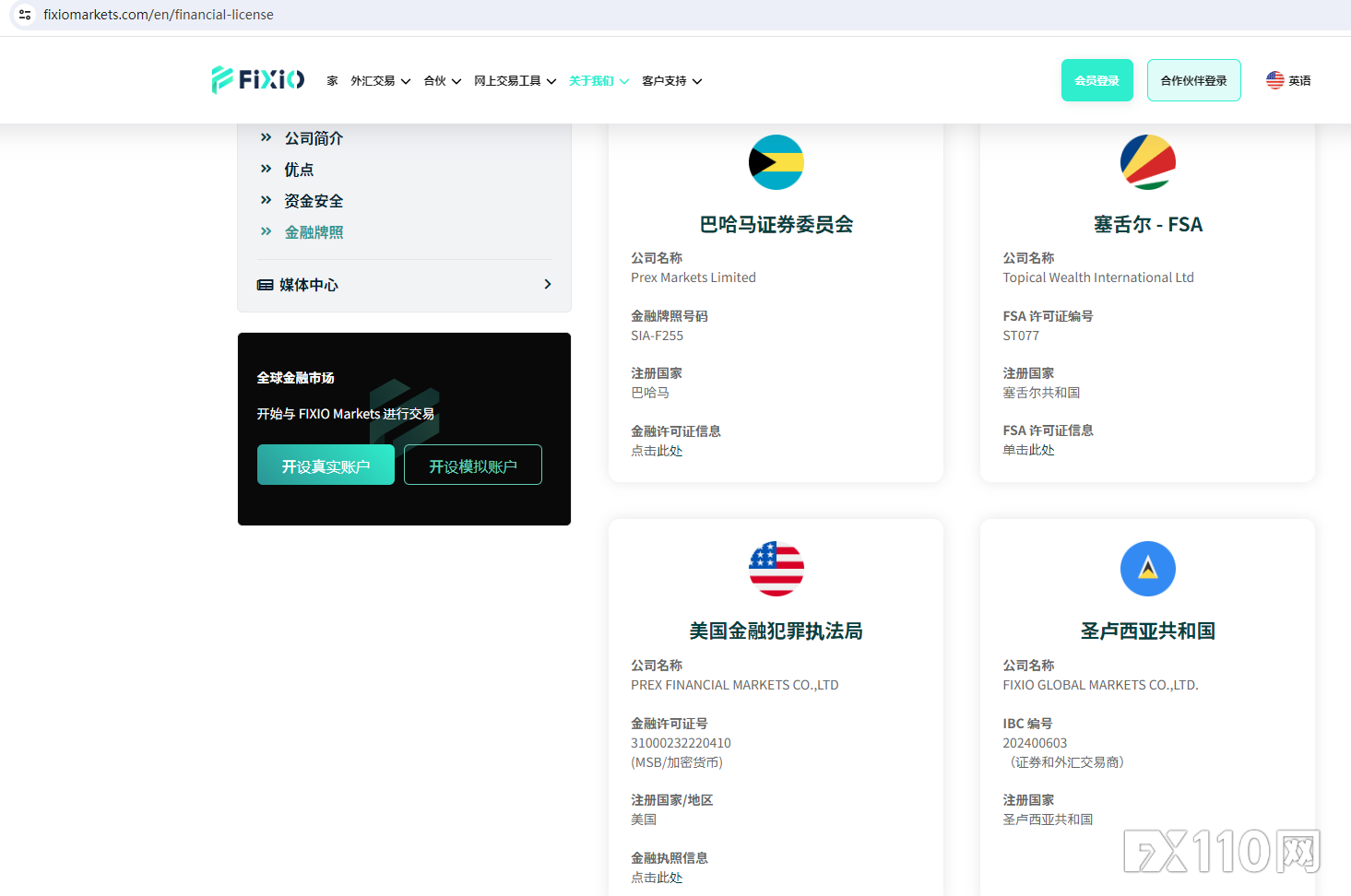The height and width of the screenshot is (896, 1351).
Task: Go to 家 home menu item
Action: coord(332,81)
